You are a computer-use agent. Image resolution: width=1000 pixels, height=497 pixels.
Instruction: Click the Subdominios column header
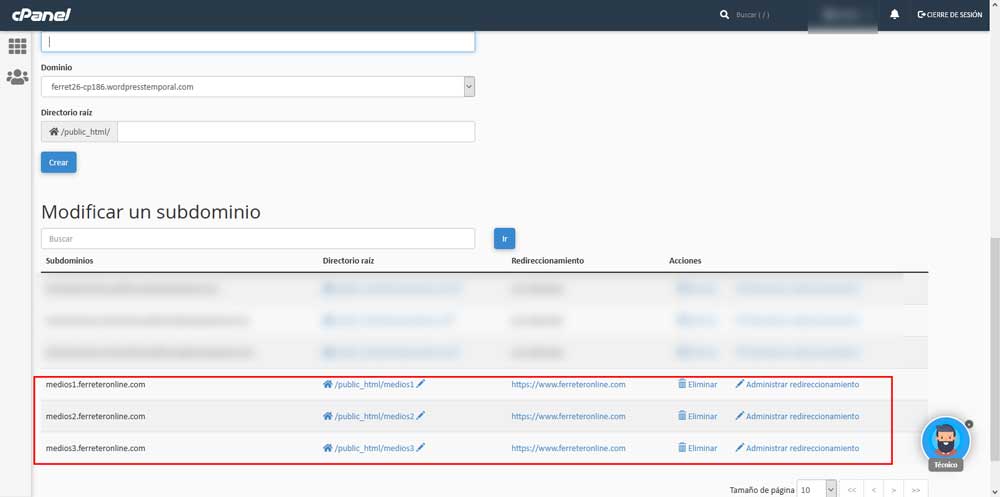(x=70, y=261)
